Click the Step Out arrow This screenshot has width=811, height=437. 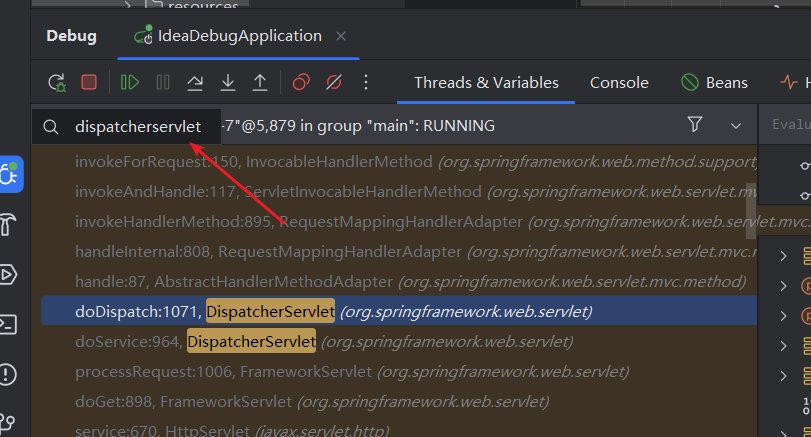point(260,83)
